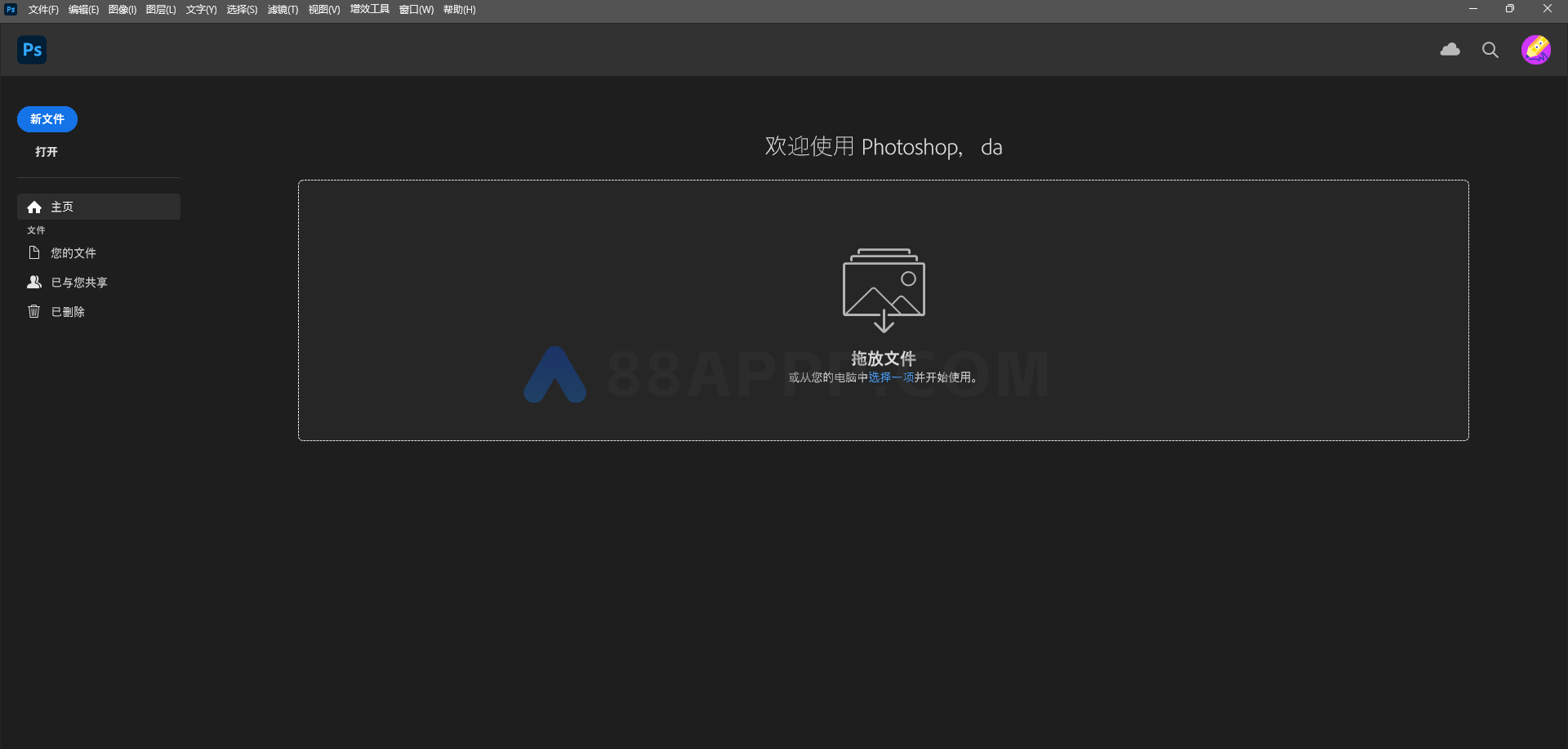This screenshot has height=749, width=1568.
Task: Open the 文字(Y) menu
Action: [201, 10]
